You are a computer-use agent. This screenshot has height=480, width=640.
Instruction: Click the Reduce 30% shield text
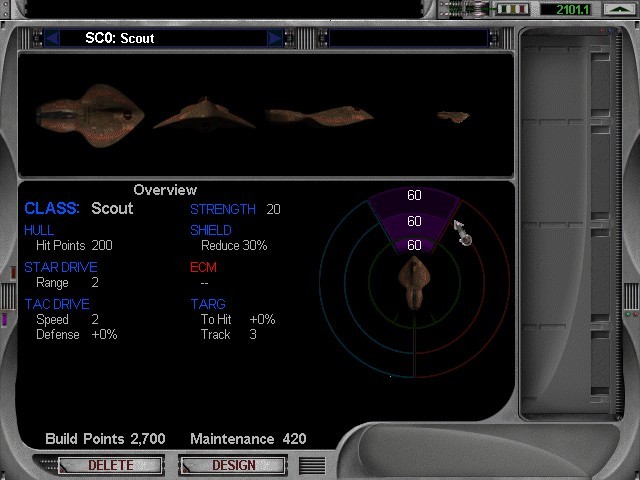(x=234, y=245)
